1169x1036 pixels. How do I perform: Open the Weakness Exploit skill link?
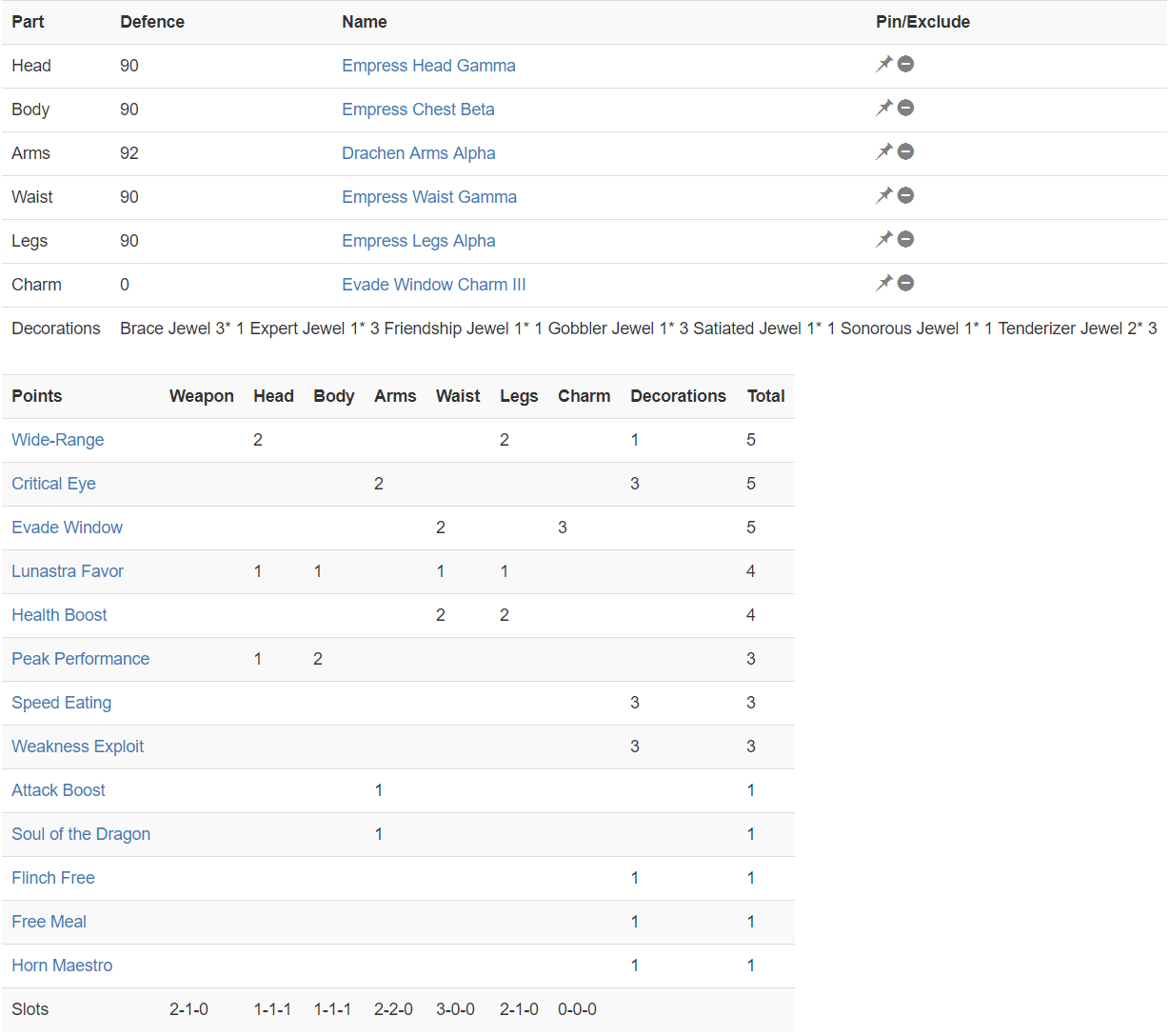tap(77, 747)
